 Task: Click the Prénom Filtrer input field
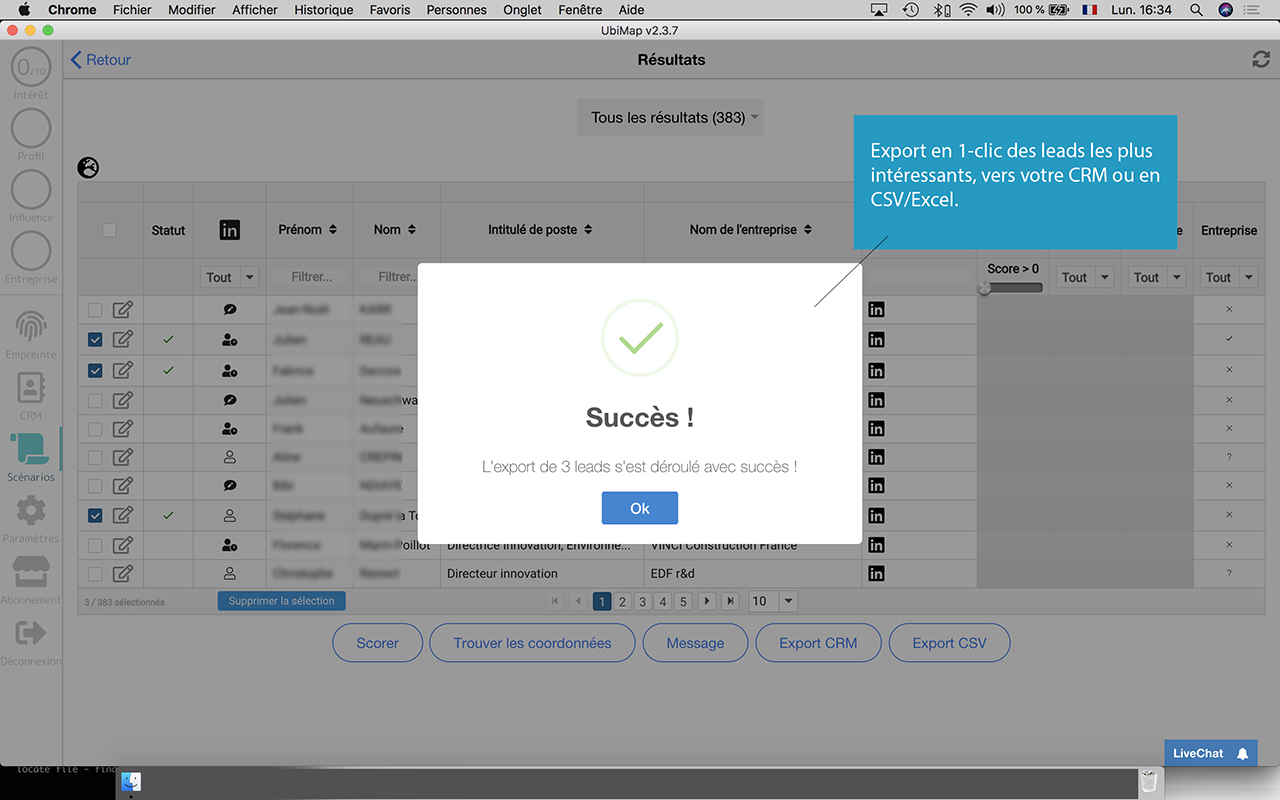pos(312,277)
